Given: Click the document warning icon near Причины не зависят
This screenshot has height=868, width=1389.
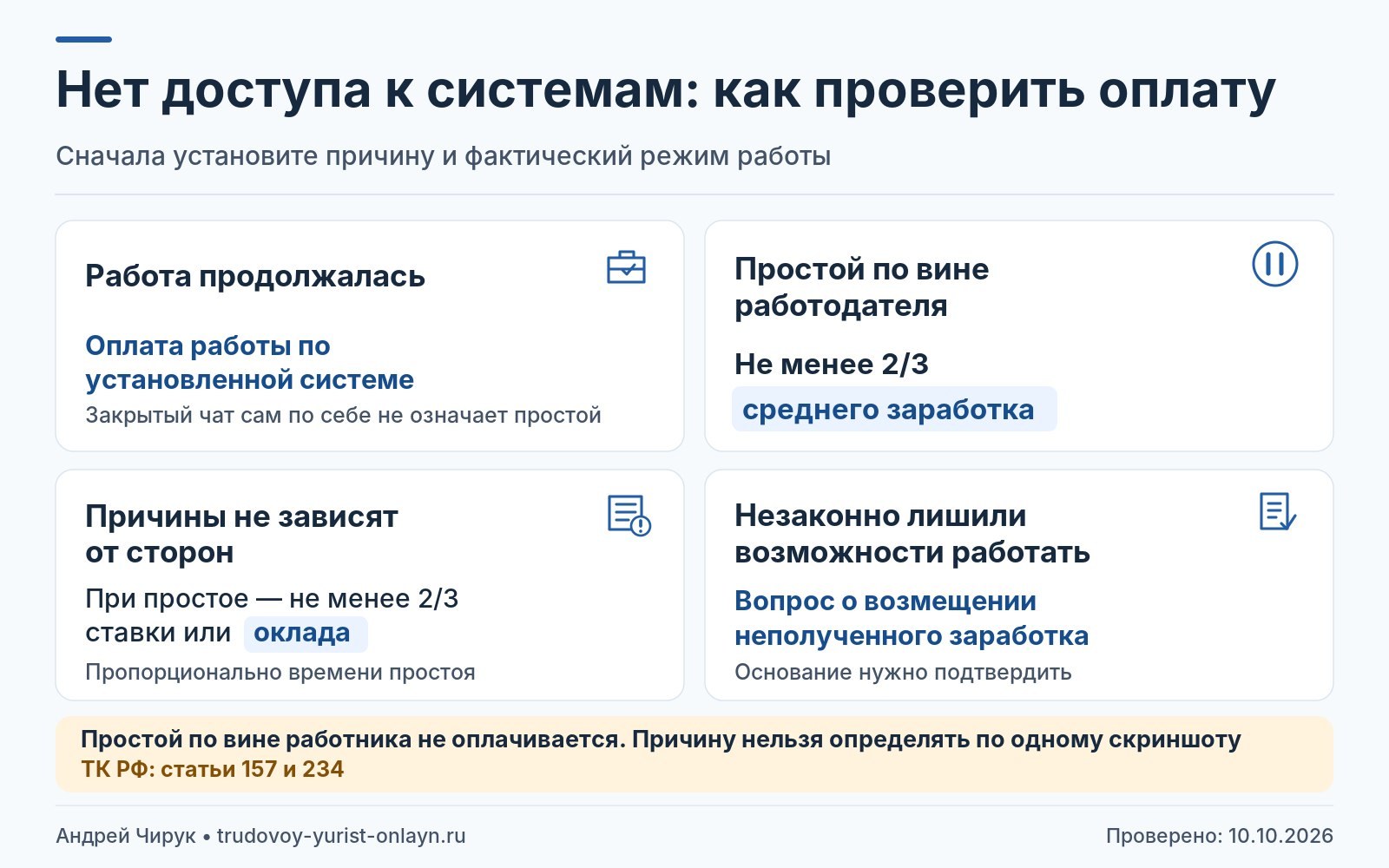Looking at the screenshot, I should [x=629, y=515].
